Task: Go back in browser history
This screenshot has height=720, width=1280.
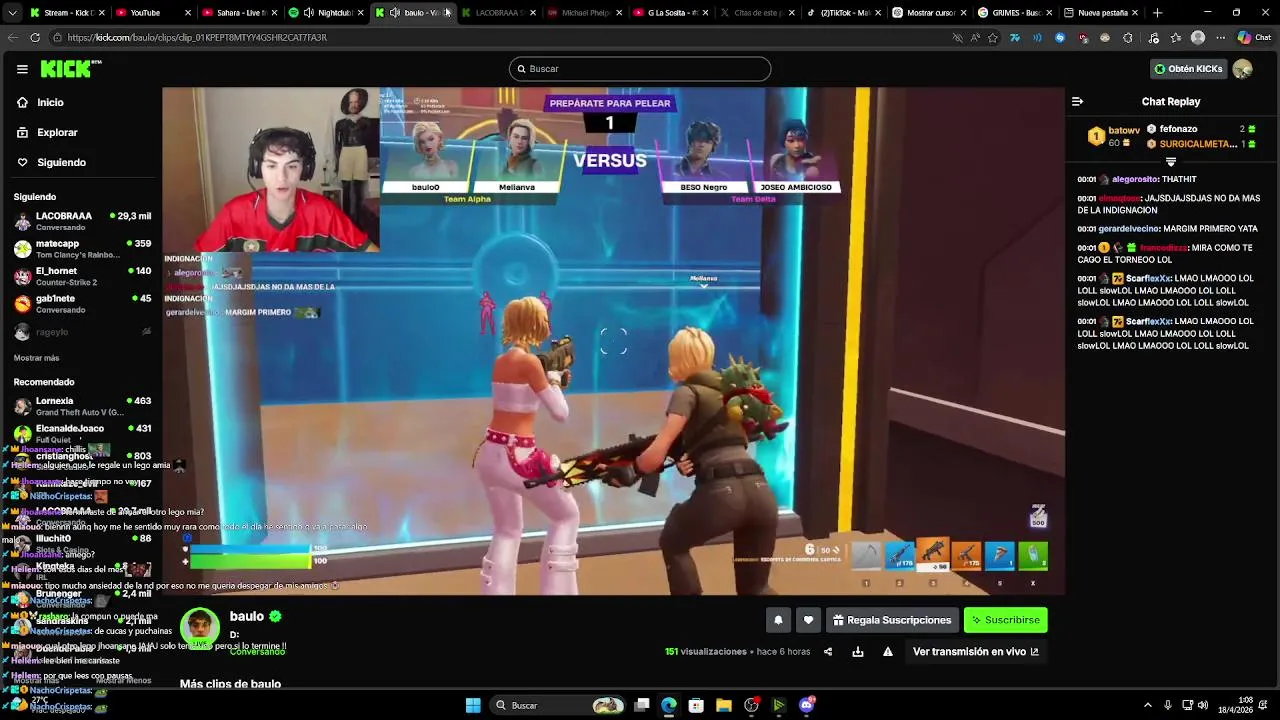Action: click(13, 37)
